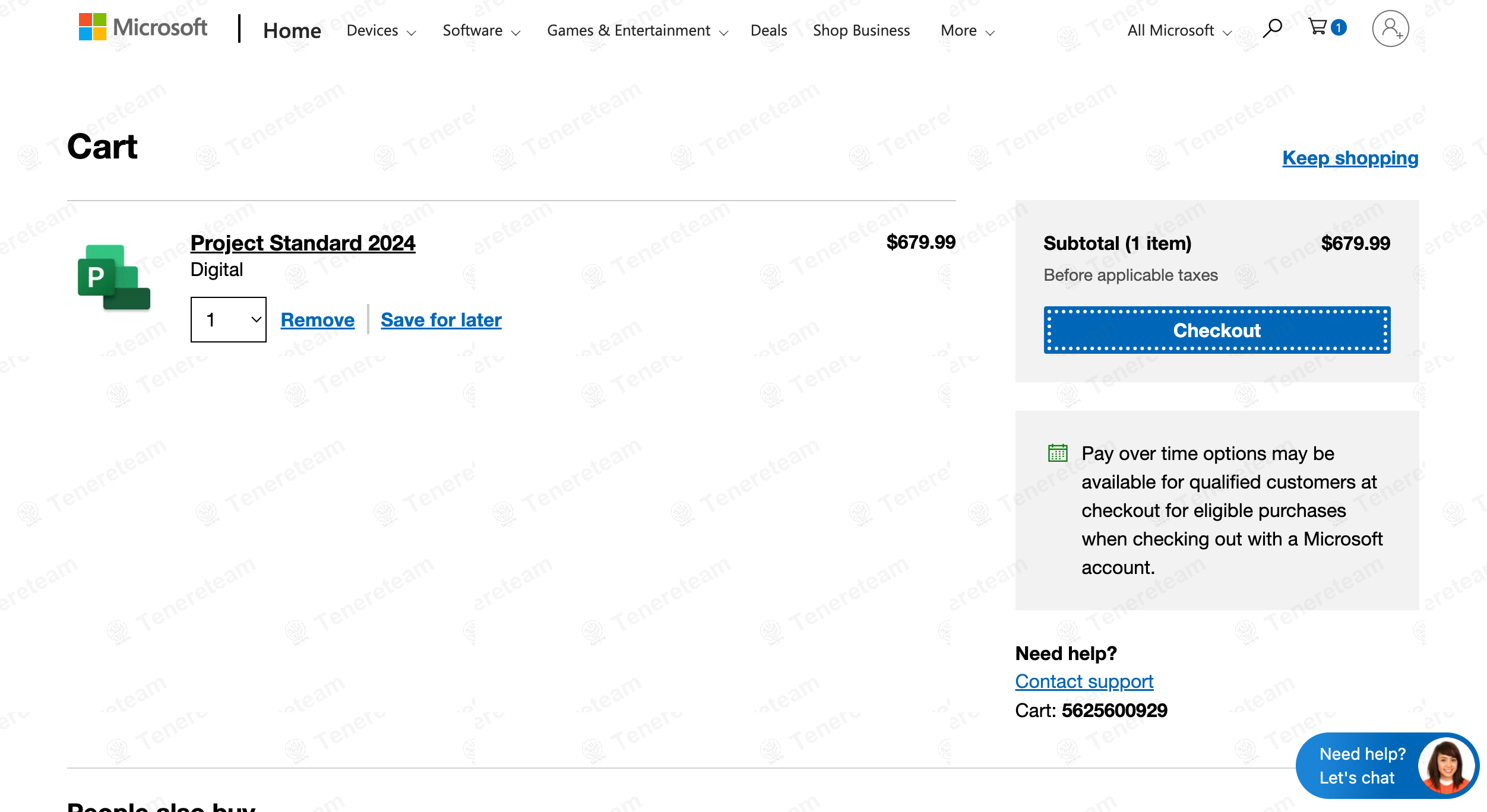This screenshot has height=812, width=1487.
Task: Expand the Games & Entertainment menu
Action: click(637, 30)
